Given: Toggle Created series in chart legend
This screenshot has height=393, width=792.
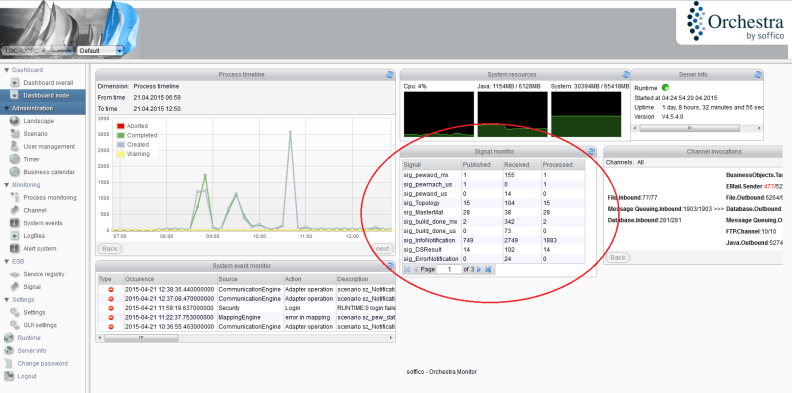Looking at the screenshot, I should pos(133,144).
